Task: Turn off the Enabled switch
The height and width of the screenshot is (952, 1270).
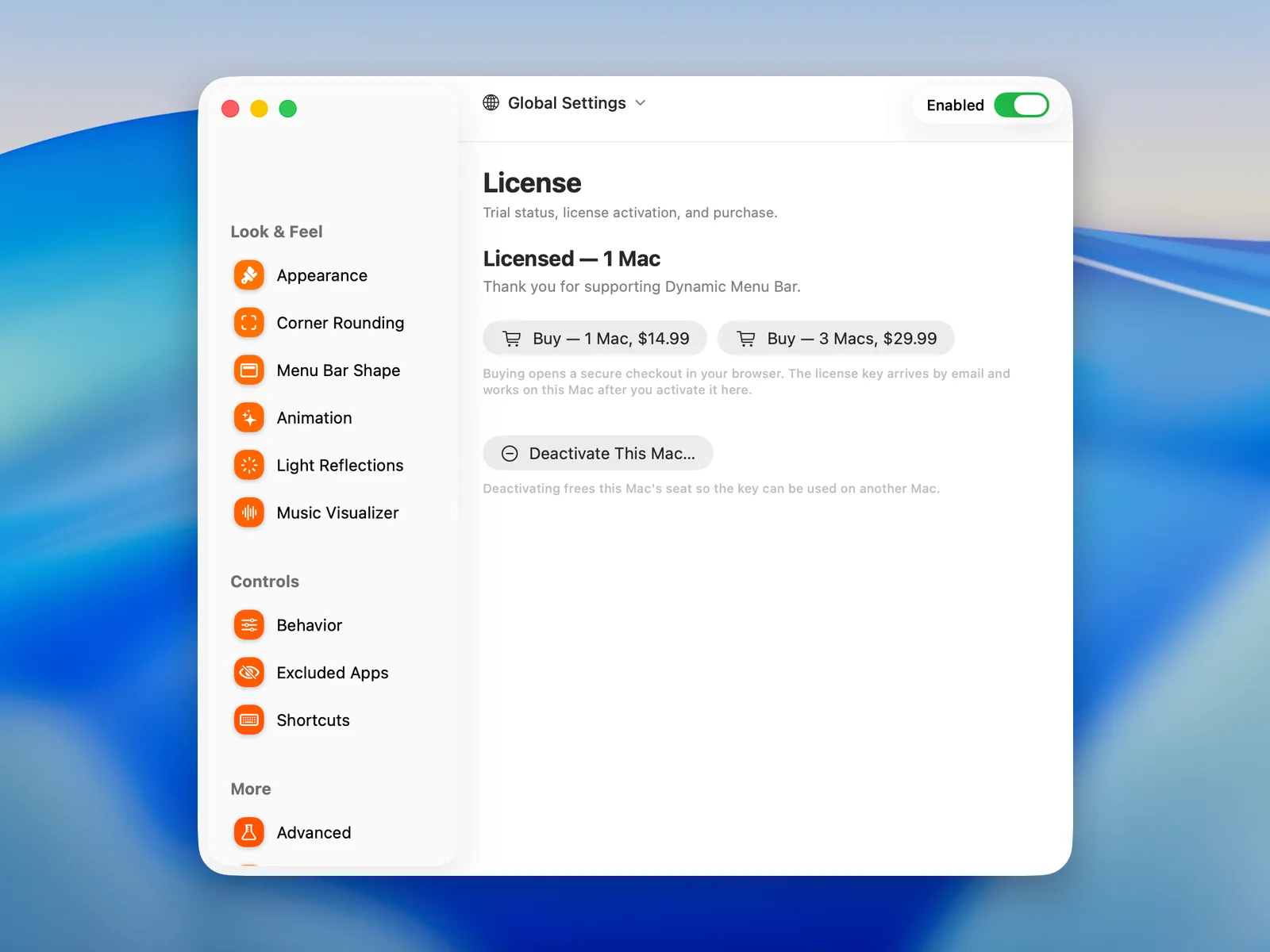Action: click(1022, 105)
